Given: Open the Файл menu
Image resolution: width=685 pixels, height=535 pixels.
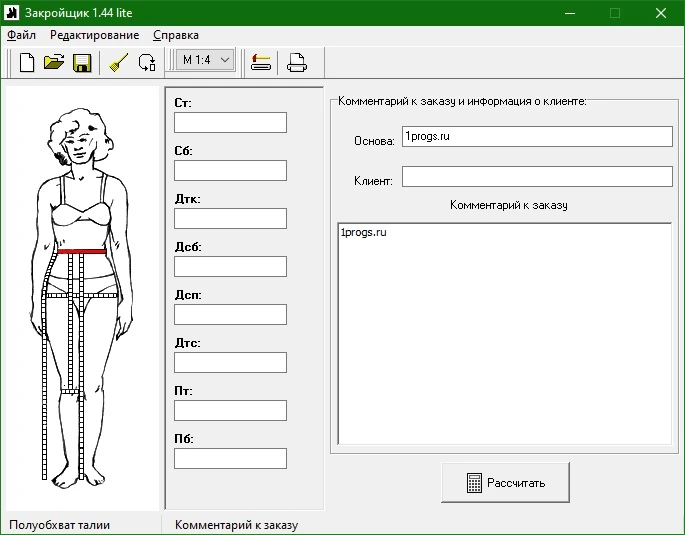Looking at the screenshot, I should (21, 35).
